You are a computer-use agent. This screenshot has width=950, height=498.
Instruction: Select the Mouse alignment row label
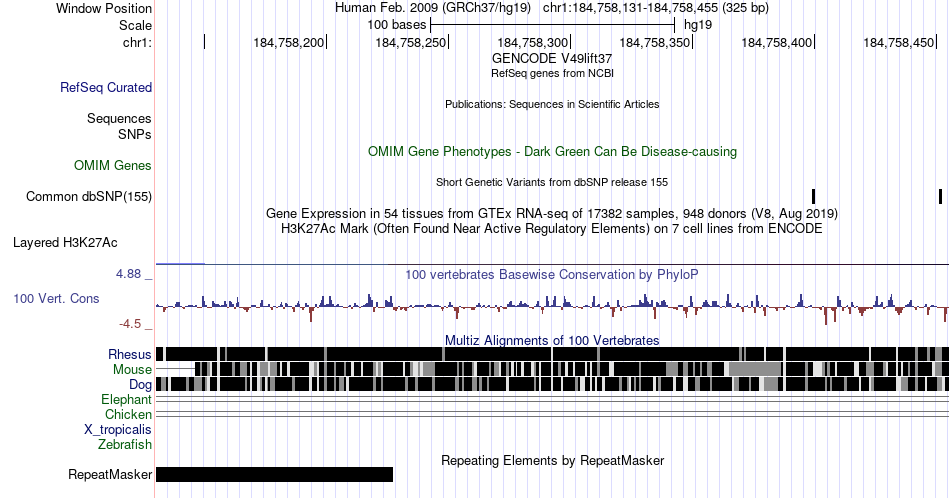[x=132, y=370]
